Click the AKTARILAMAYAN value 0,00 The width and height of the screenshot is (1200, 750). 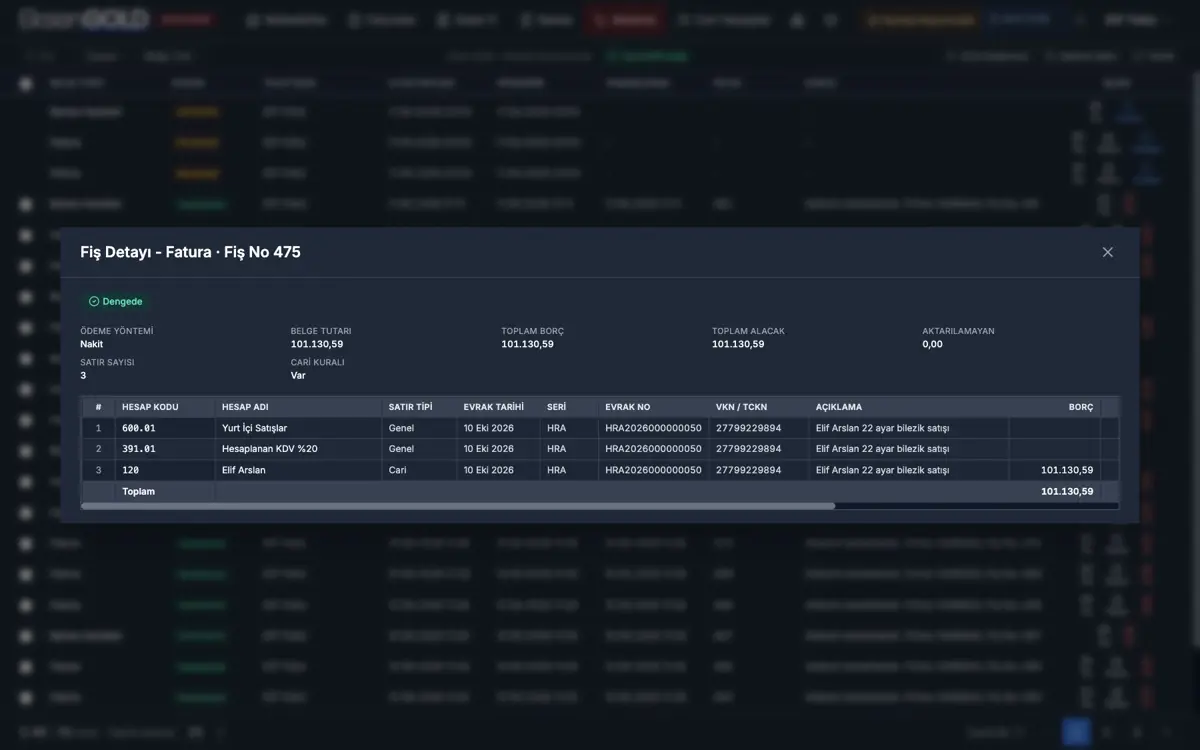coord(933,344)
